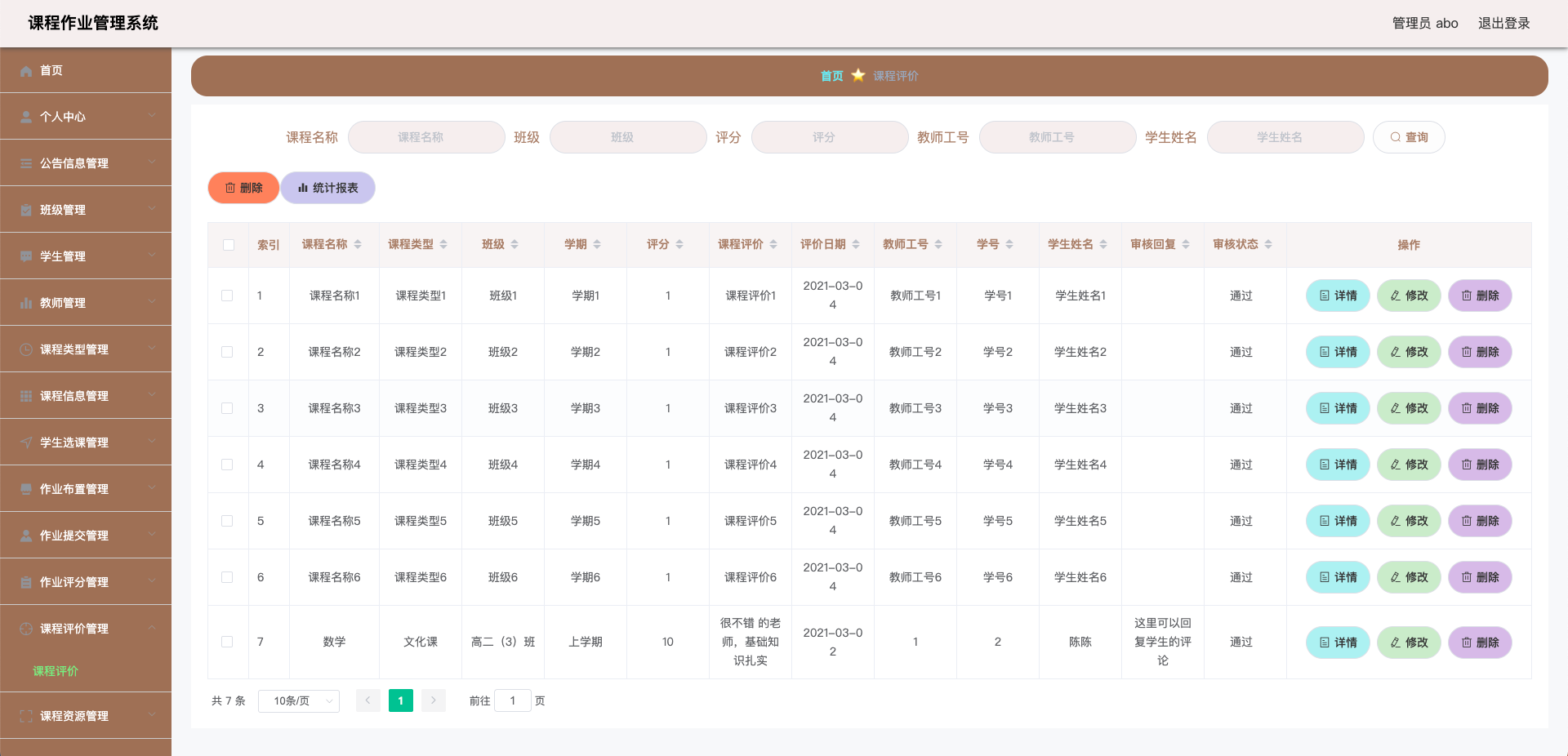Click 退出登录 in the header
1568x756 pixels.
point(1503,23)
